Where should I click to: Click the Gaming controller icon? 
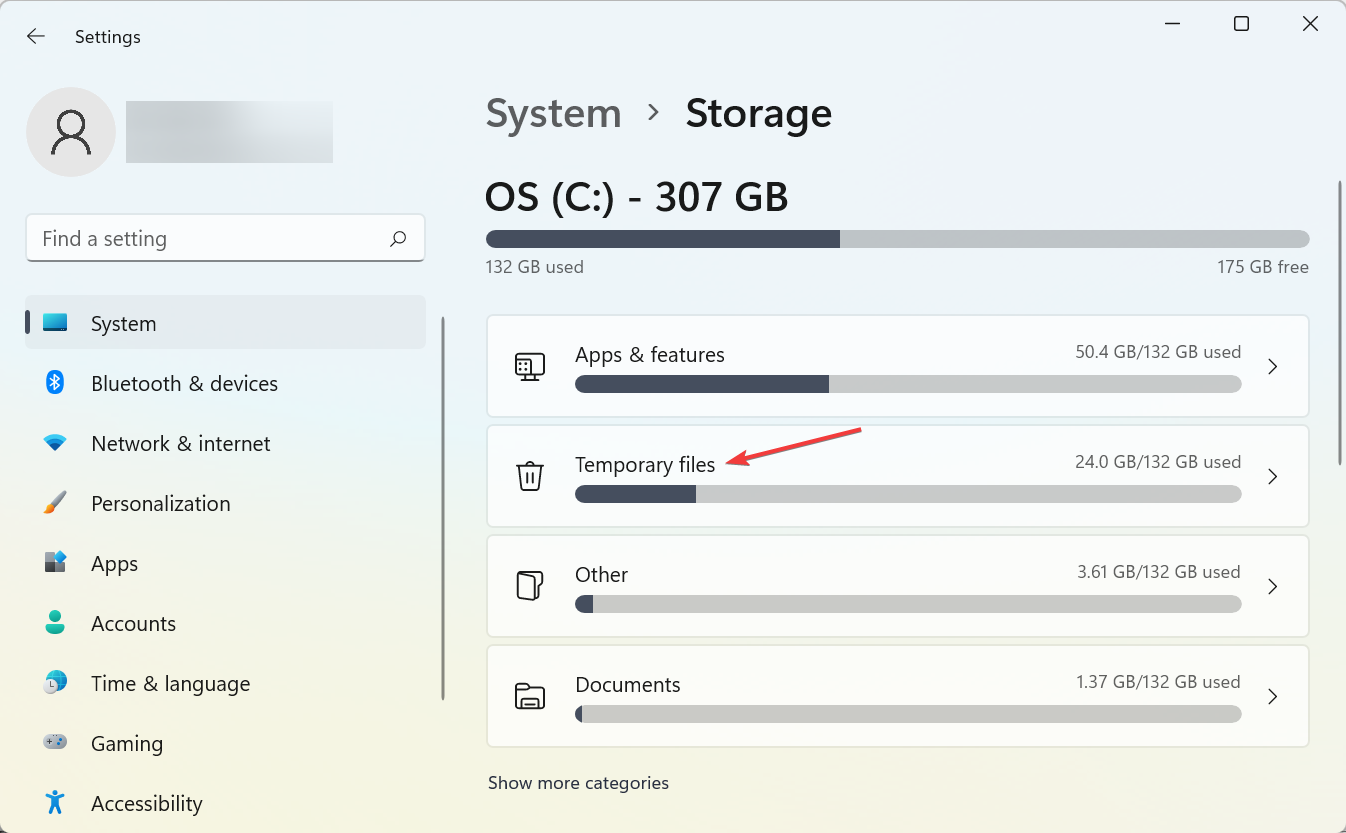coord(55,743)
